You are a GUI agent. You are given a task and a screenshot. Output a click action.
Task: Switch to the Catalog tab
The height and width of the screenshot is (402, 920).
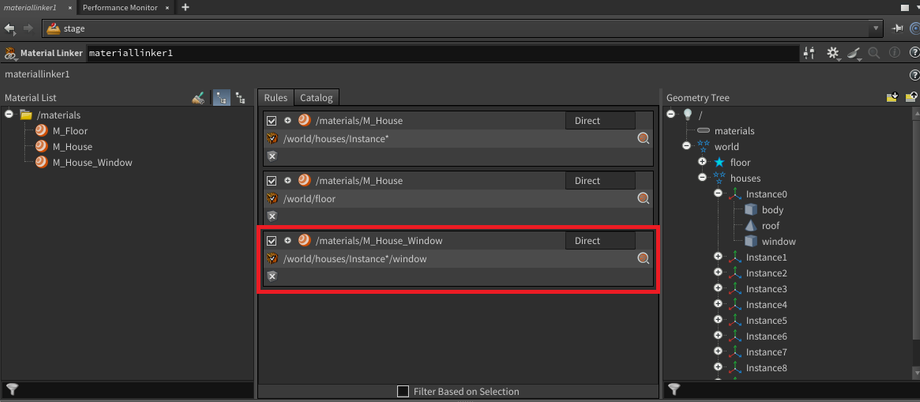[x=318, y=98]
